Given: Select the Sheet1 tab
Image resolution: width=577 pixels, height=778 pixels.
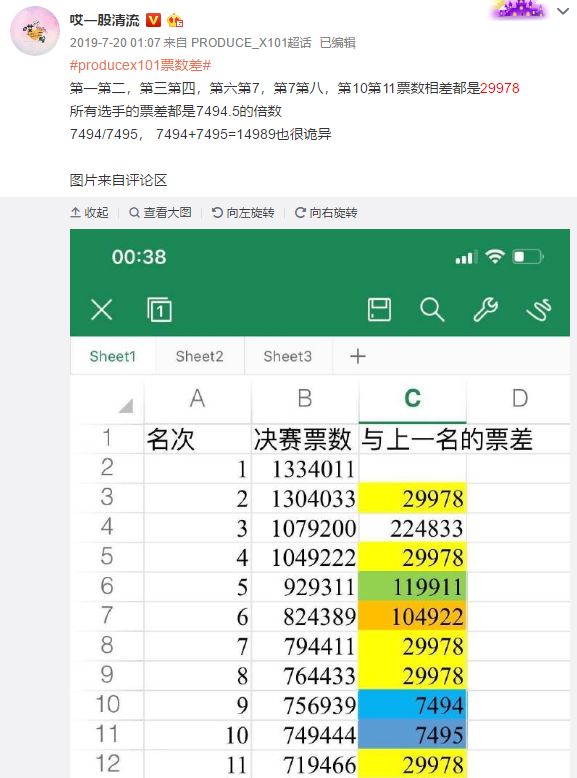Looking at the screenshot, I should 113,356.
